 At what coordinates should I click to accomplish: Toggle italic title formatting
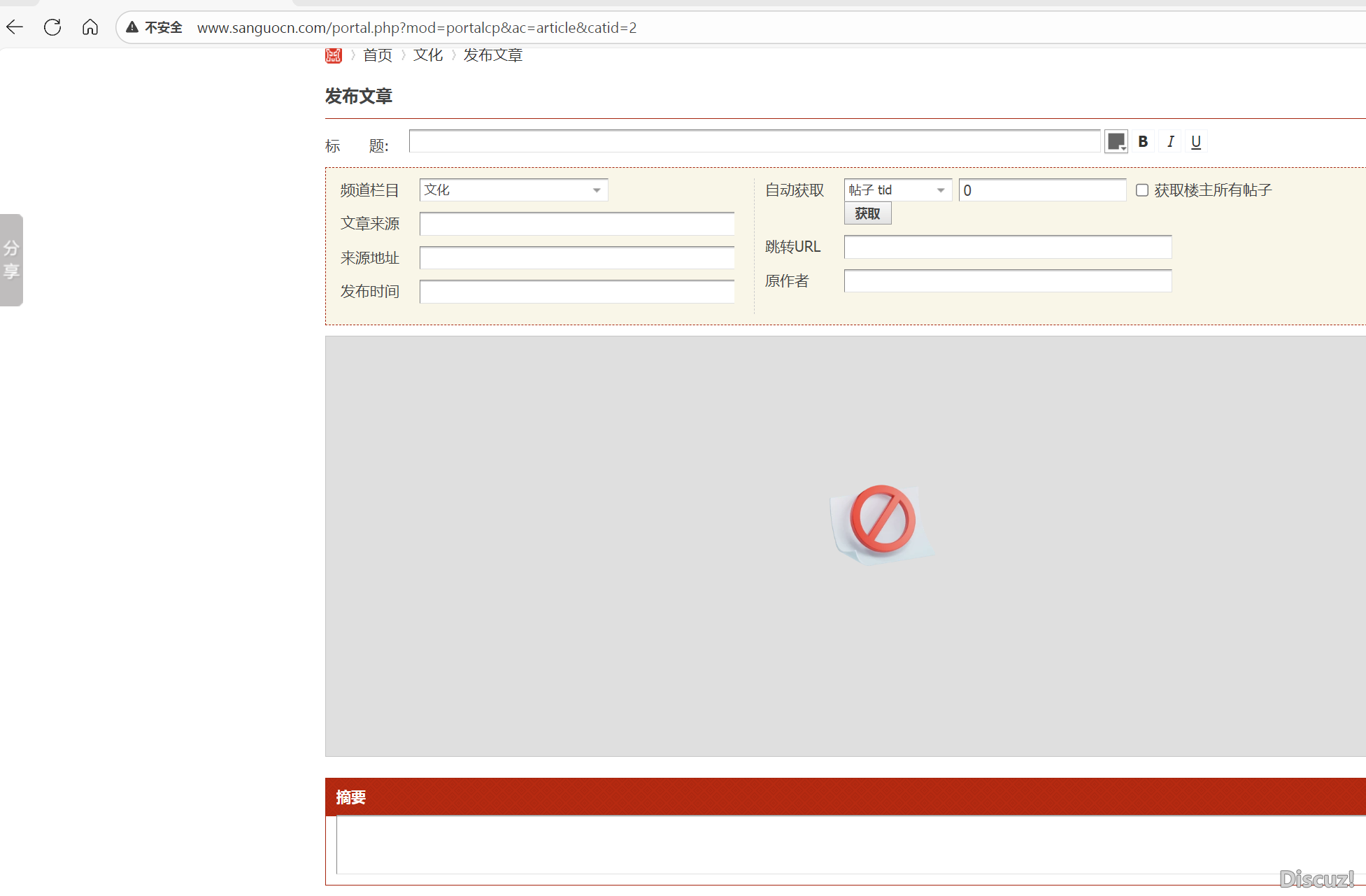(x=1170, y=142)
